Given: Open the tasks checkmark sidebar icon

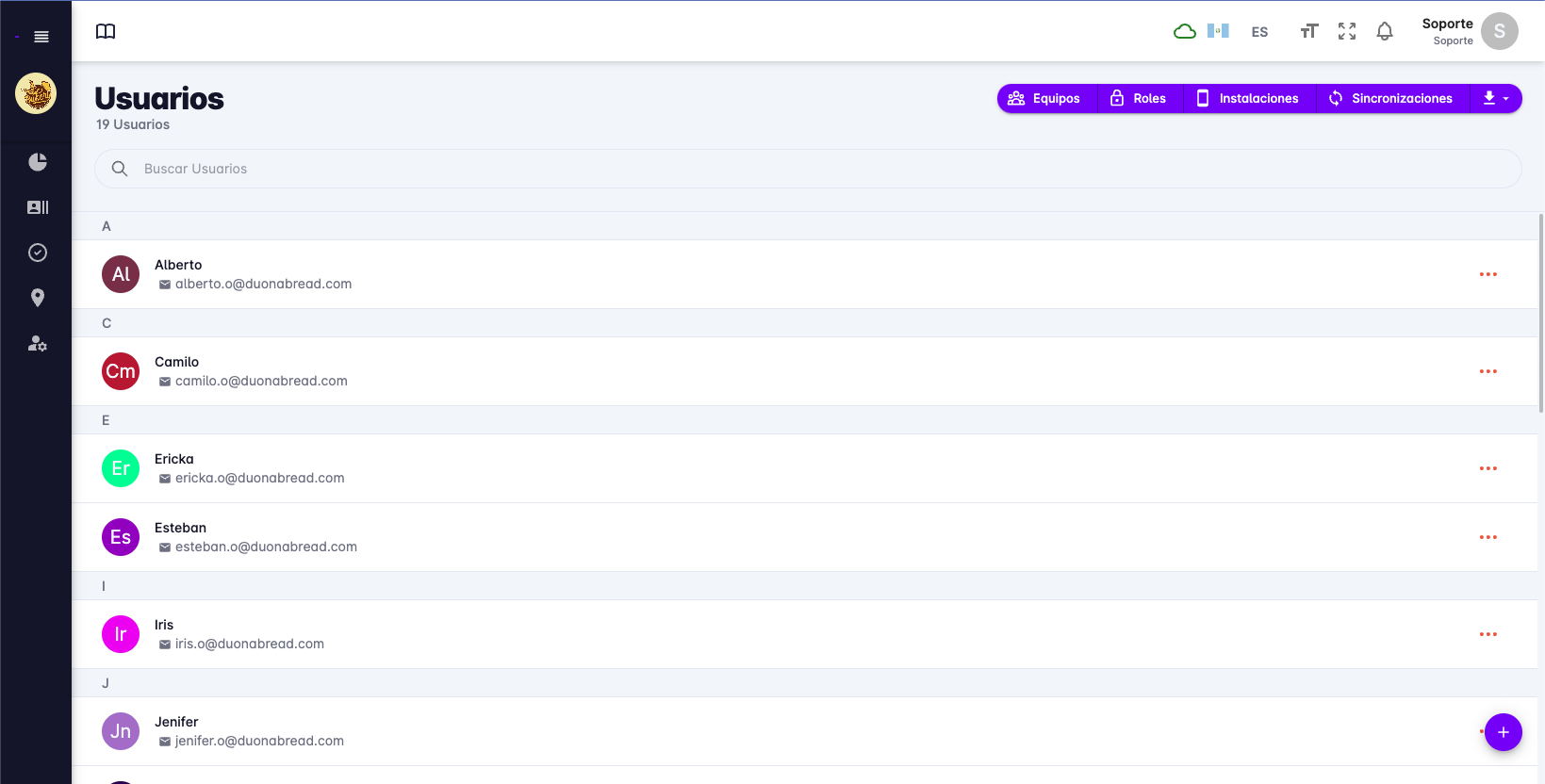Looking at the screenshot, I should click(38, 253).
